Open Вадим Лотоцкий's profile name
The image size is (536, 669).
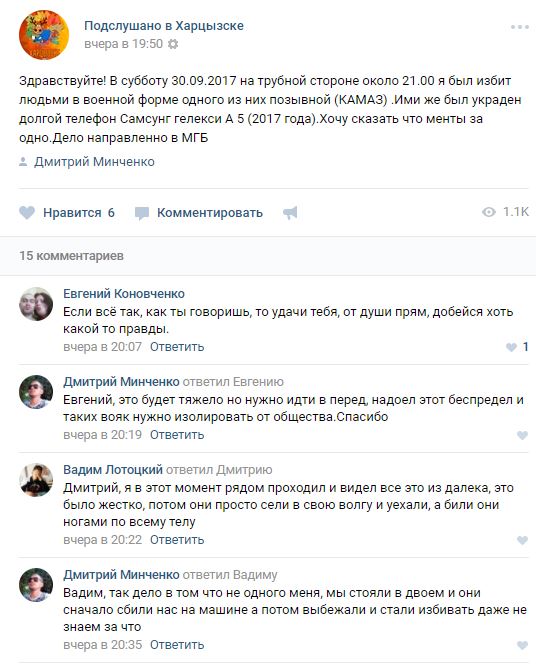click(113, 470)
